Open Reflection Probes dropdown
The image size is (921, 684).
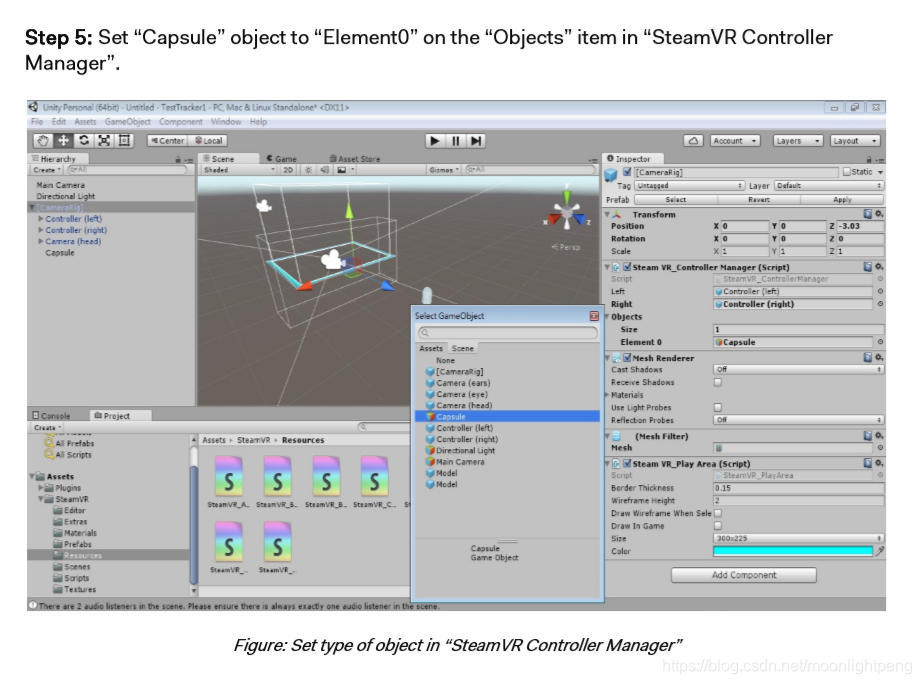(x=798, y=420)
